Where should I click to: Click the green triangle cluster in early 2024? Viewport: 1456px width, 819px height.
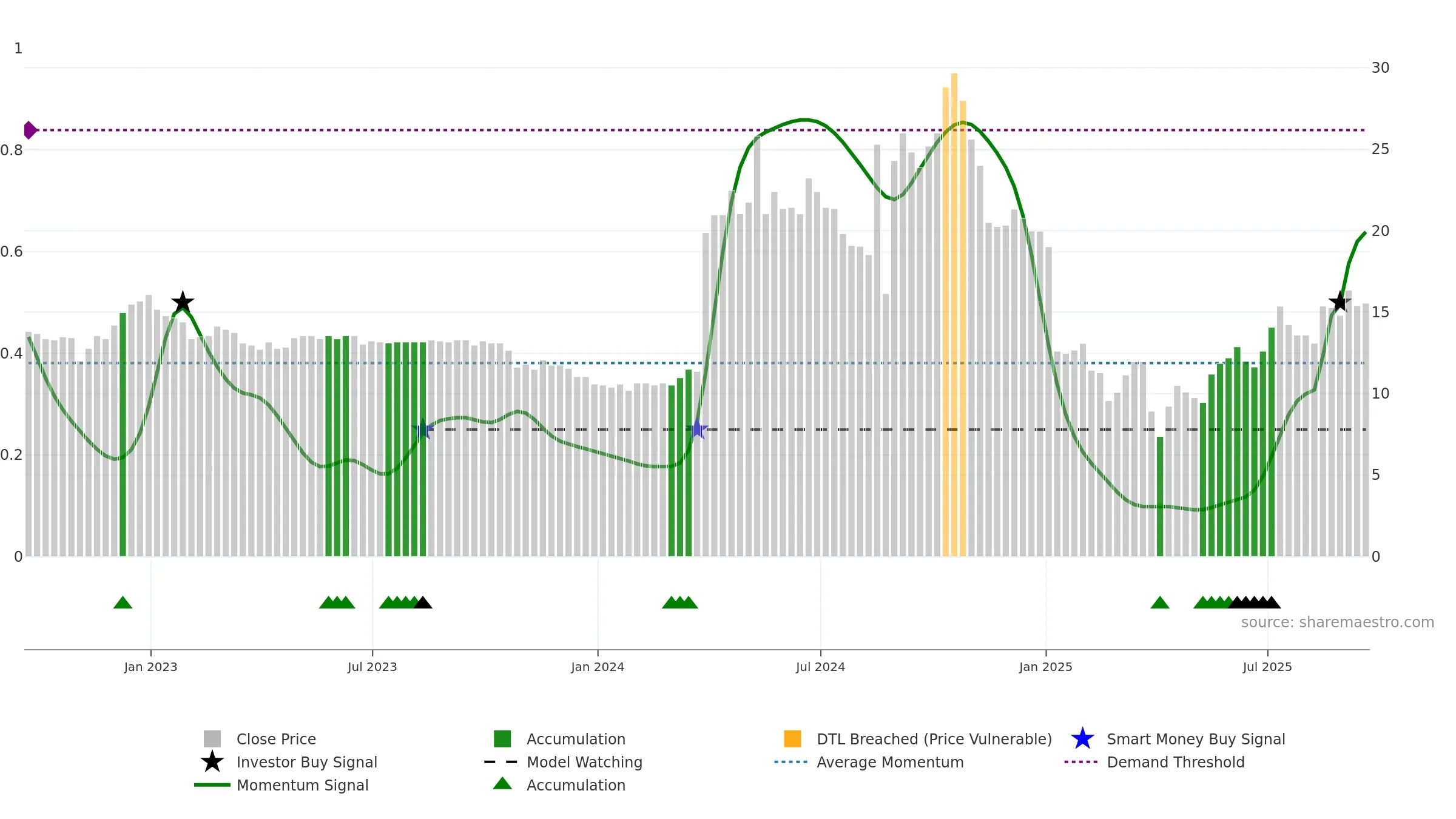tap(680, 602)
